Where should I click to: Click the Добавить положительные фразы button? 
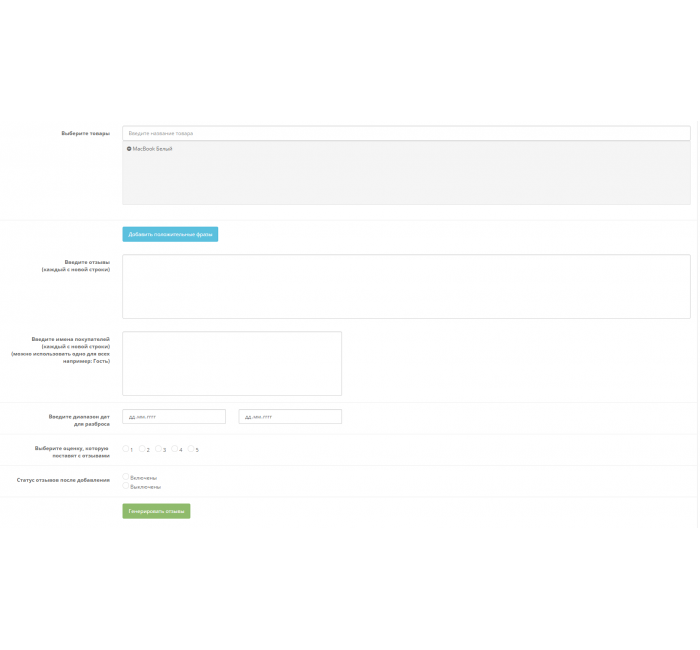[170, 234]
